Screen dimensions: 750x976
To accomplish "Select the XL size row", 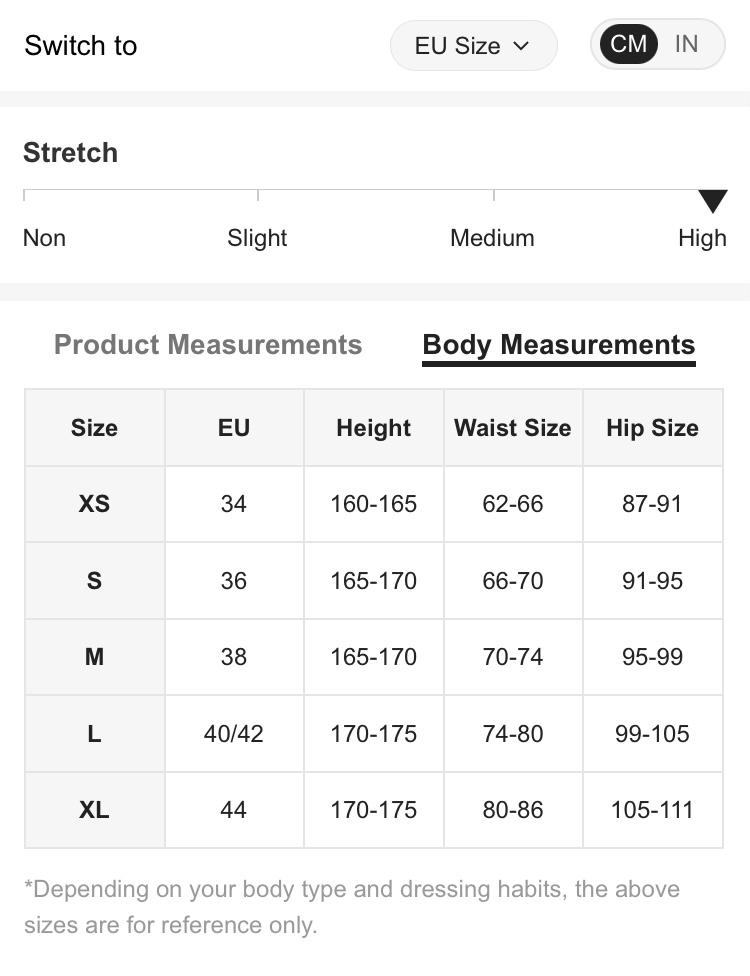I will pos(94,810).
